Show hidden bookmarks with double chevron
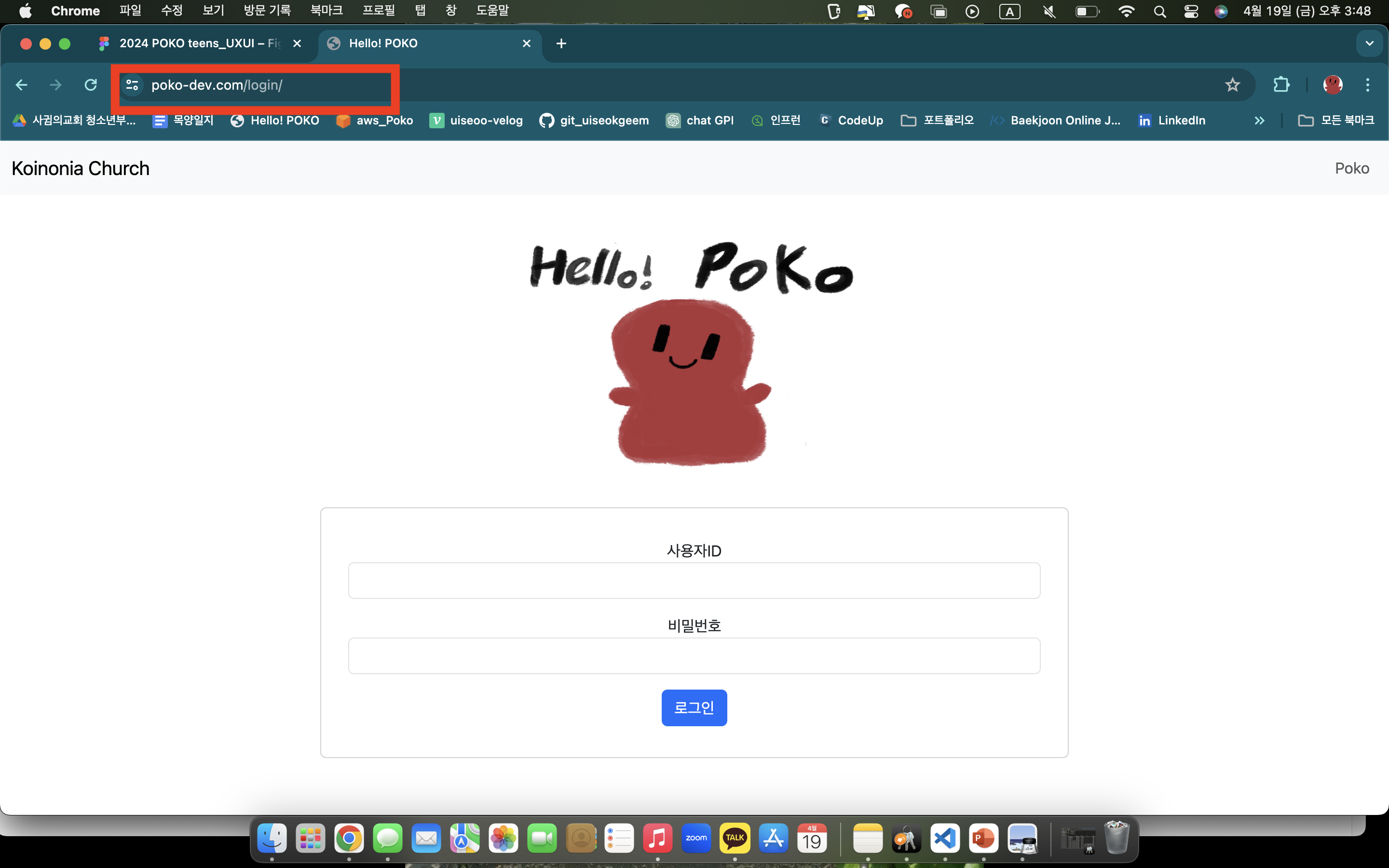The height and width of the screenshot is (868, 1389). (x=1259, y=121)
